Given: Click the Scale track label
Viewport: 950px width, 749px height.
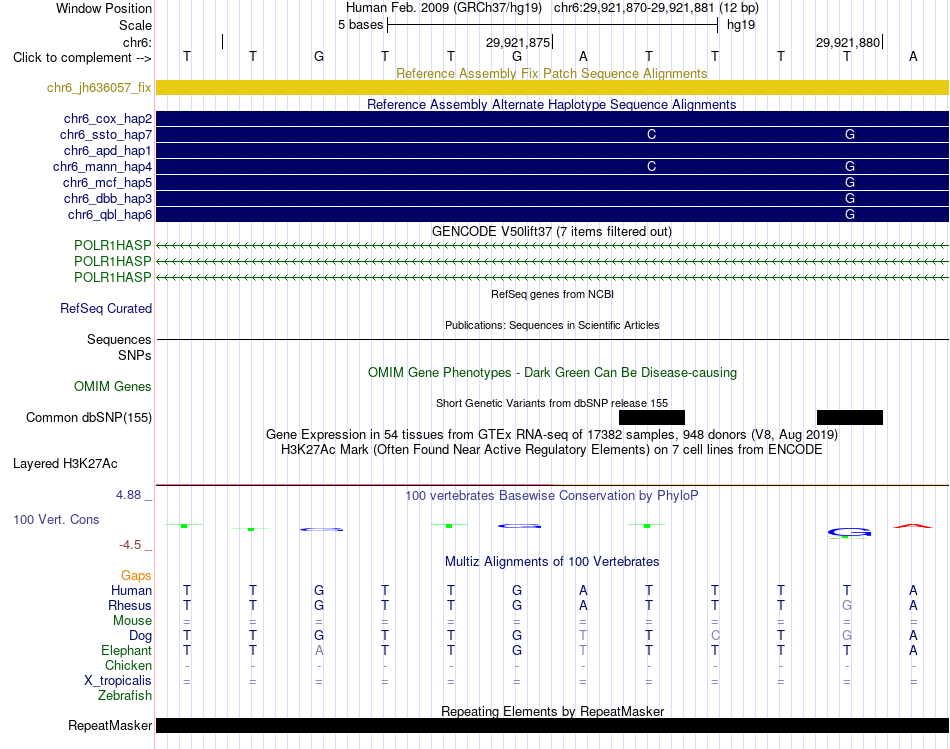Looking at the screenshot, I should (135, 25).
